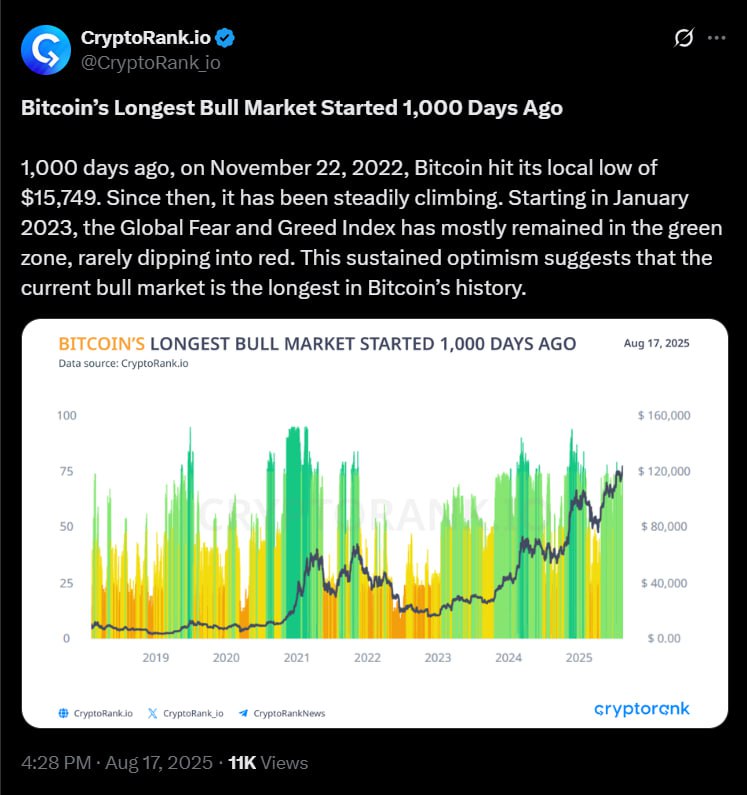Screen dimensions: 747x795
Task: Open the 4:28 PM Aug 17, 2025 timestamp
Action: pyautogui.click(x=117, y=763)
